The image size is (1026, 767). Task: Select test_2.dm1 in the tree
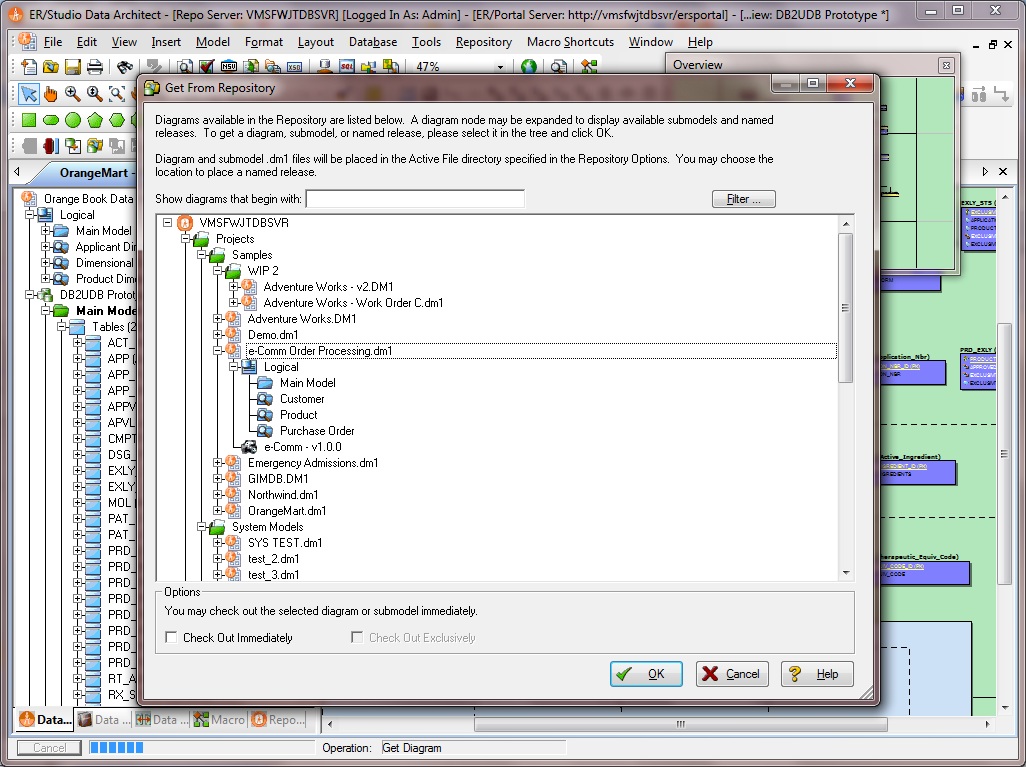coord(274,559)
